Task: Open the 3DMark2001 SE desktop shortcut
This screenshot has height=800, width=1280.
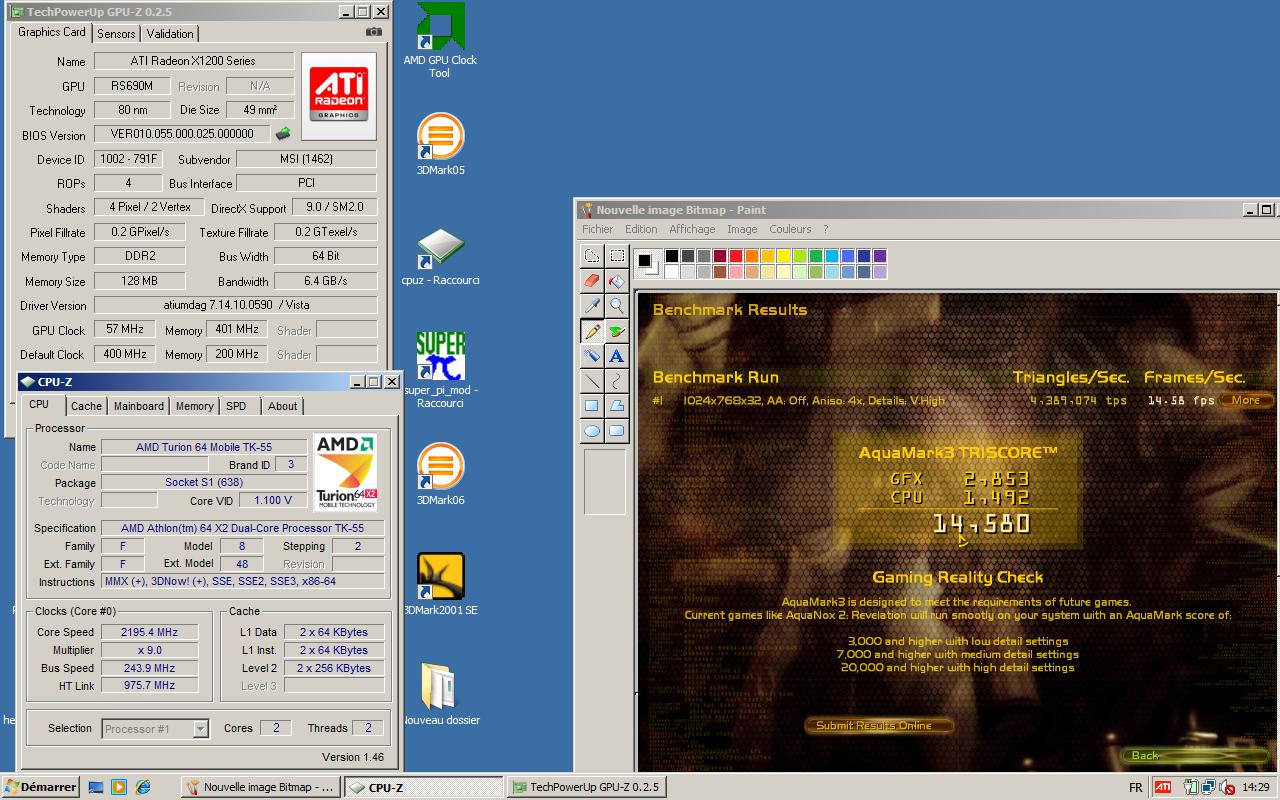Action: [440, 585]
